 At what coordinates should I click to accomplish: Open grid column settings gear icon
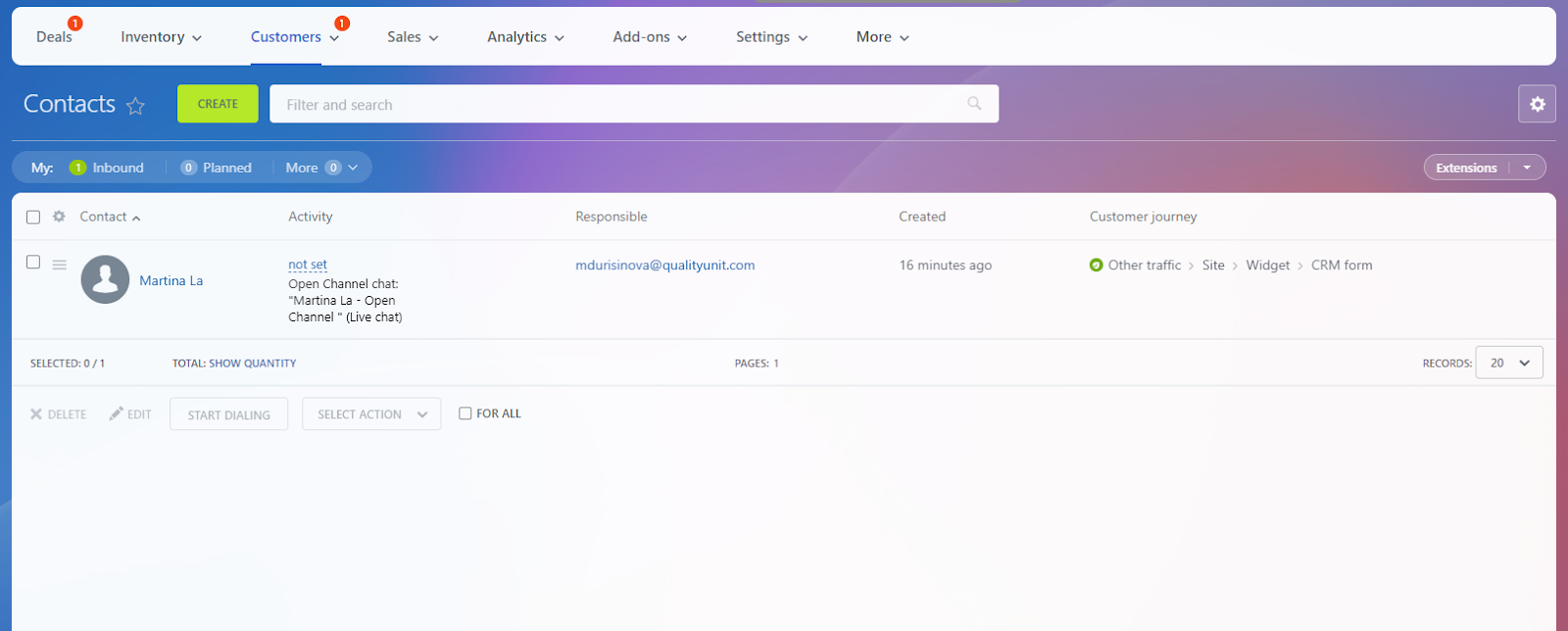point(59,217)
